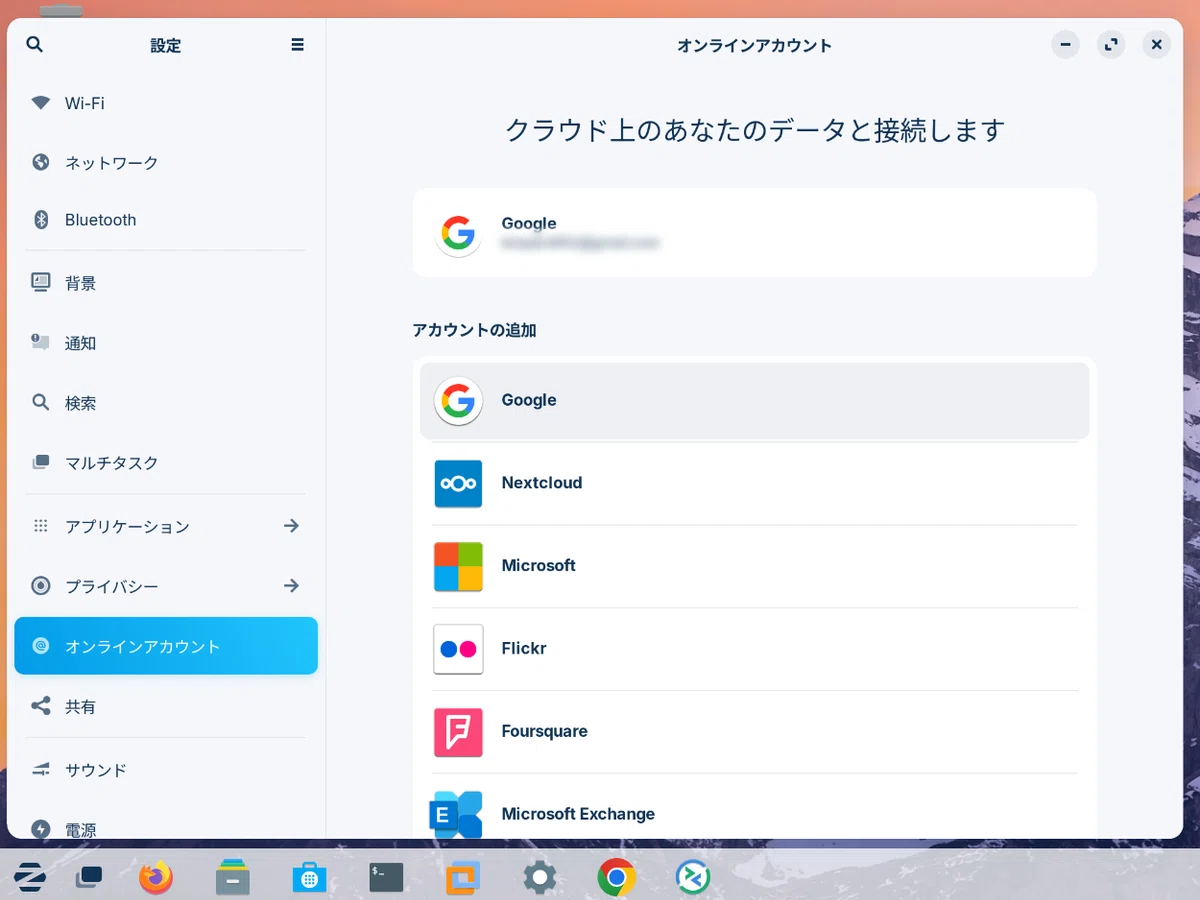Launch Zorin Connect icon in taskbar
1200x900 pixels.
click(693, 877)
